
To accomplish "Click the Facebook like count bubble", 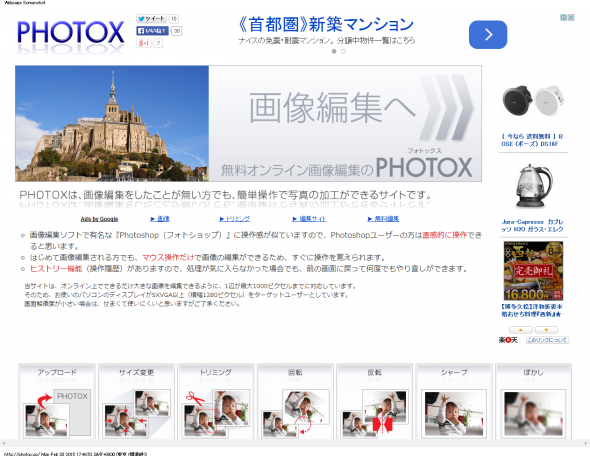I will click(x=176, y=31).
